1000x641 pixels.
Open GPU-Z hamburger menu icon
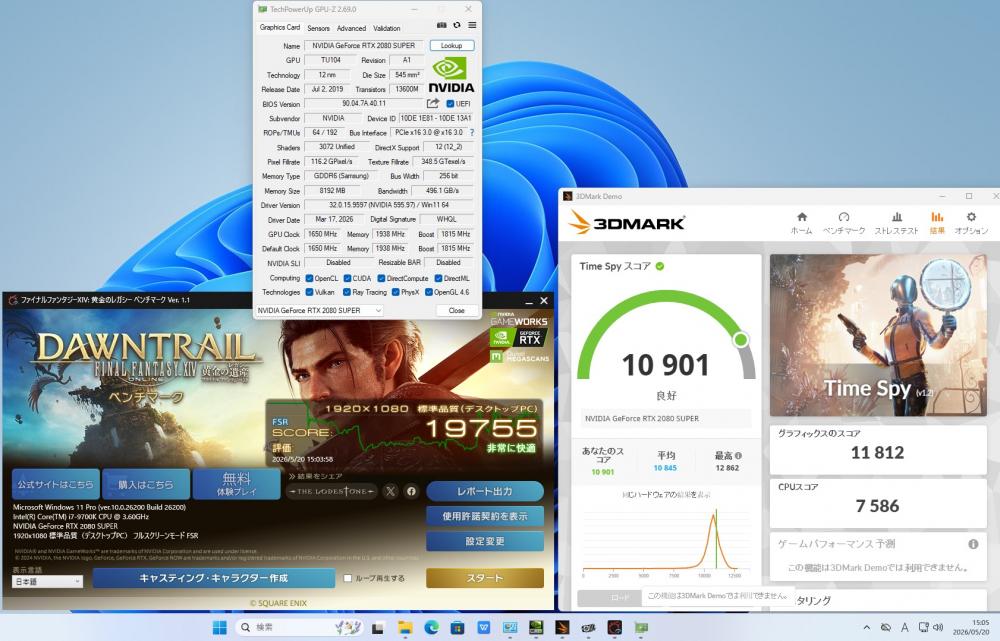pos(472,26)
